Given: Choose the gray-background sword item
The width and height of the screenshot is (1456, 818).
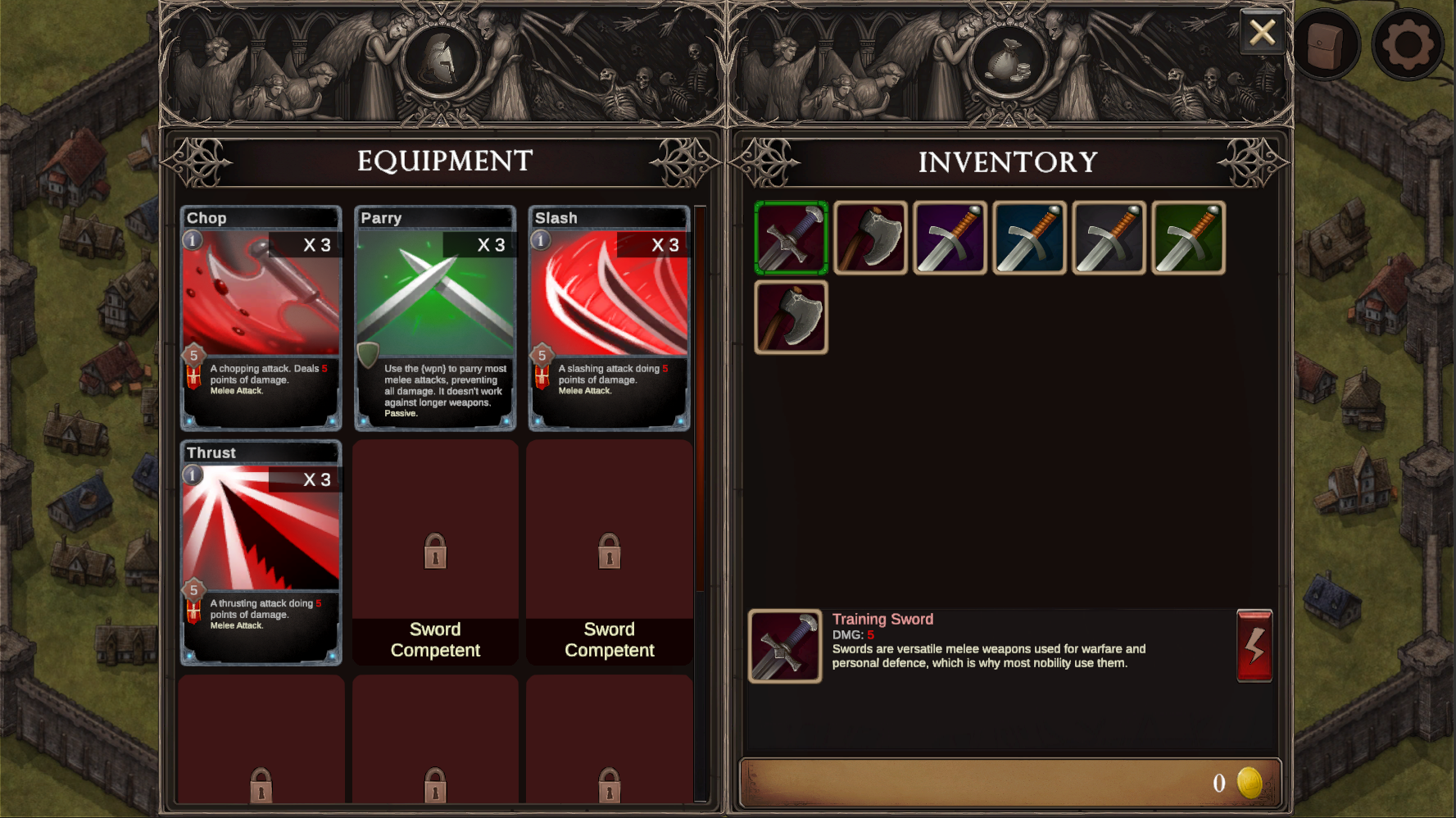Looking at the screenshot, I should click(1109, 238).
